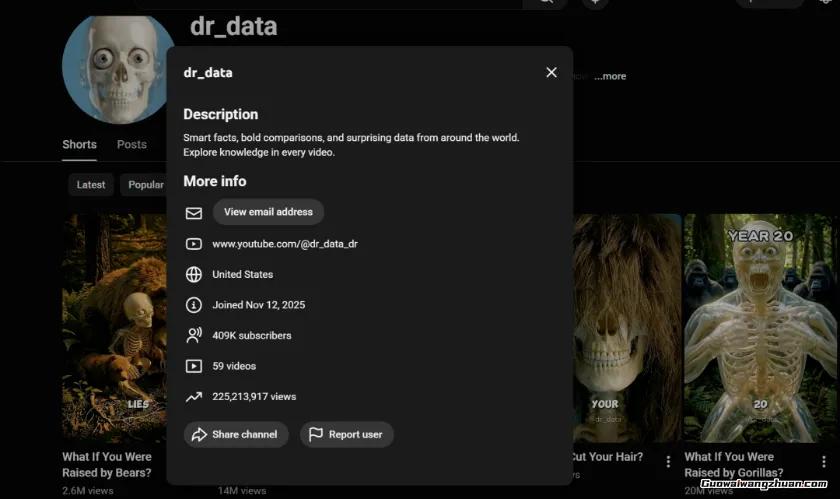
Task: Open the www.youtube.com/@dr_data_dr link
Action: [285, 244]
